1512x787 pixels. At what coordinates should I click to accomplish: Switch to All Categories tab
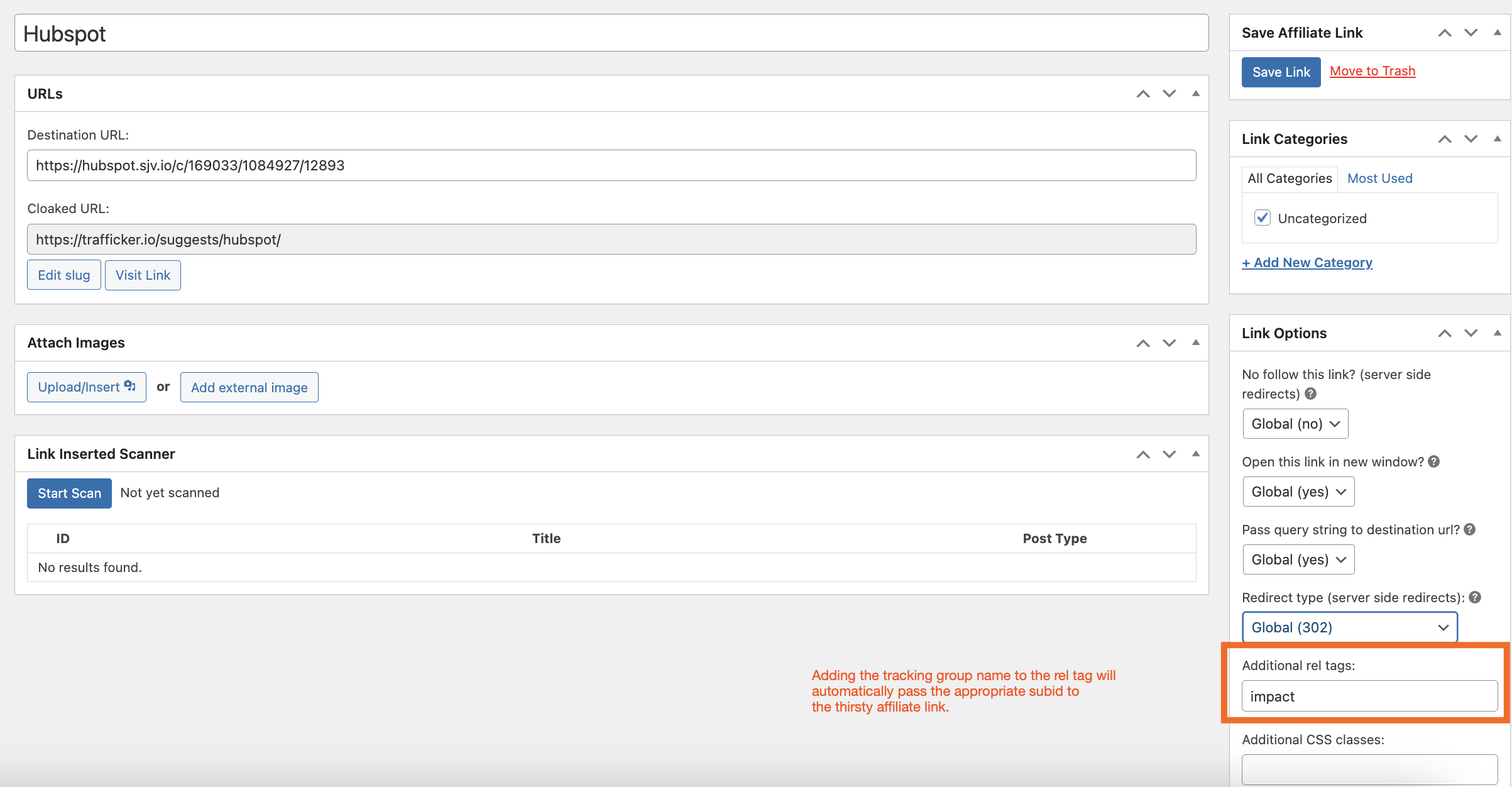[x=1290, y=179]
